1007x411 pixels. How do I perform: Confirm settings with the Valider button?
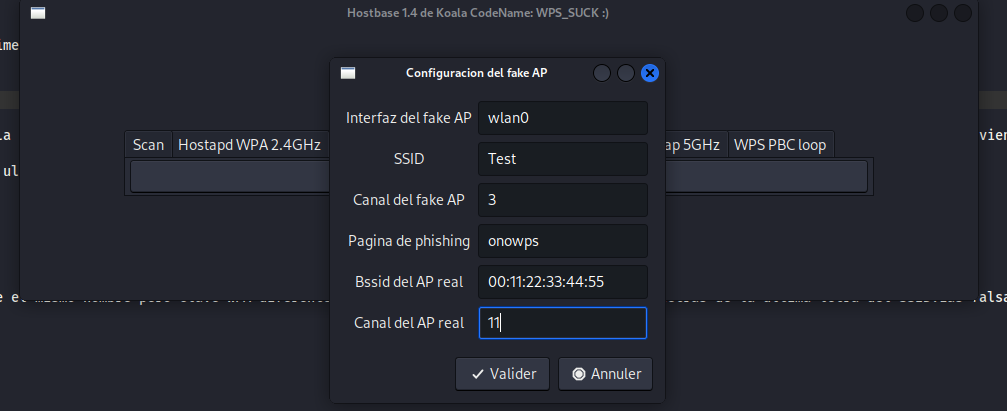tap(503, 374)
